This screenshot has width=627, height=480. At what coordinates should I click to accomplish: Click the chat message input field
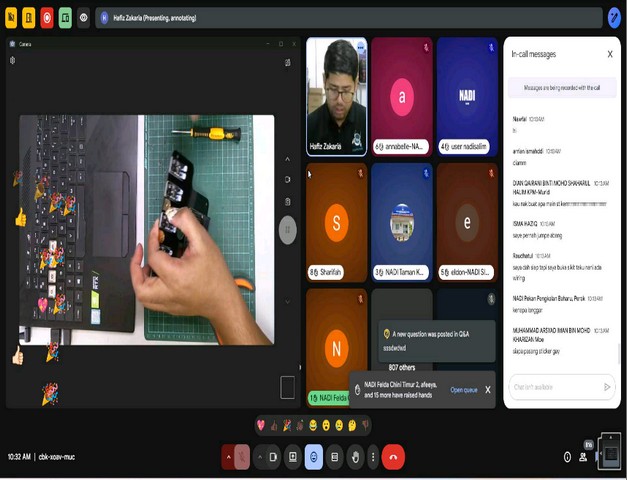[x=553, y=387]
